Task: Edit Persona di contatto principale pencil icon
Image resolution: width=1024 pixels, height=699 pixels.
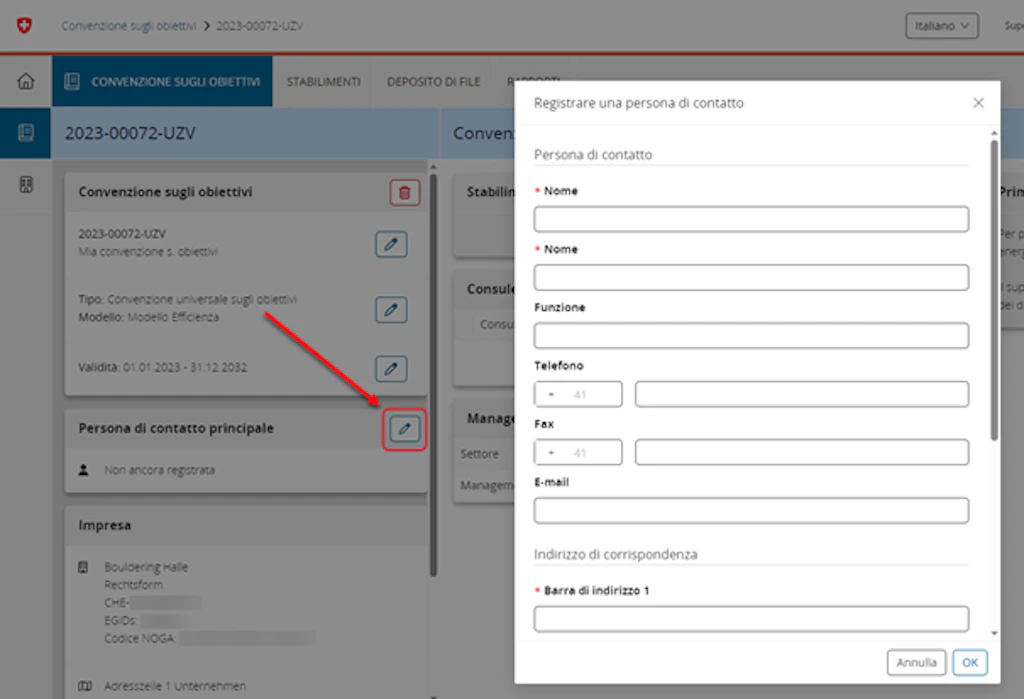Action: 404,429
